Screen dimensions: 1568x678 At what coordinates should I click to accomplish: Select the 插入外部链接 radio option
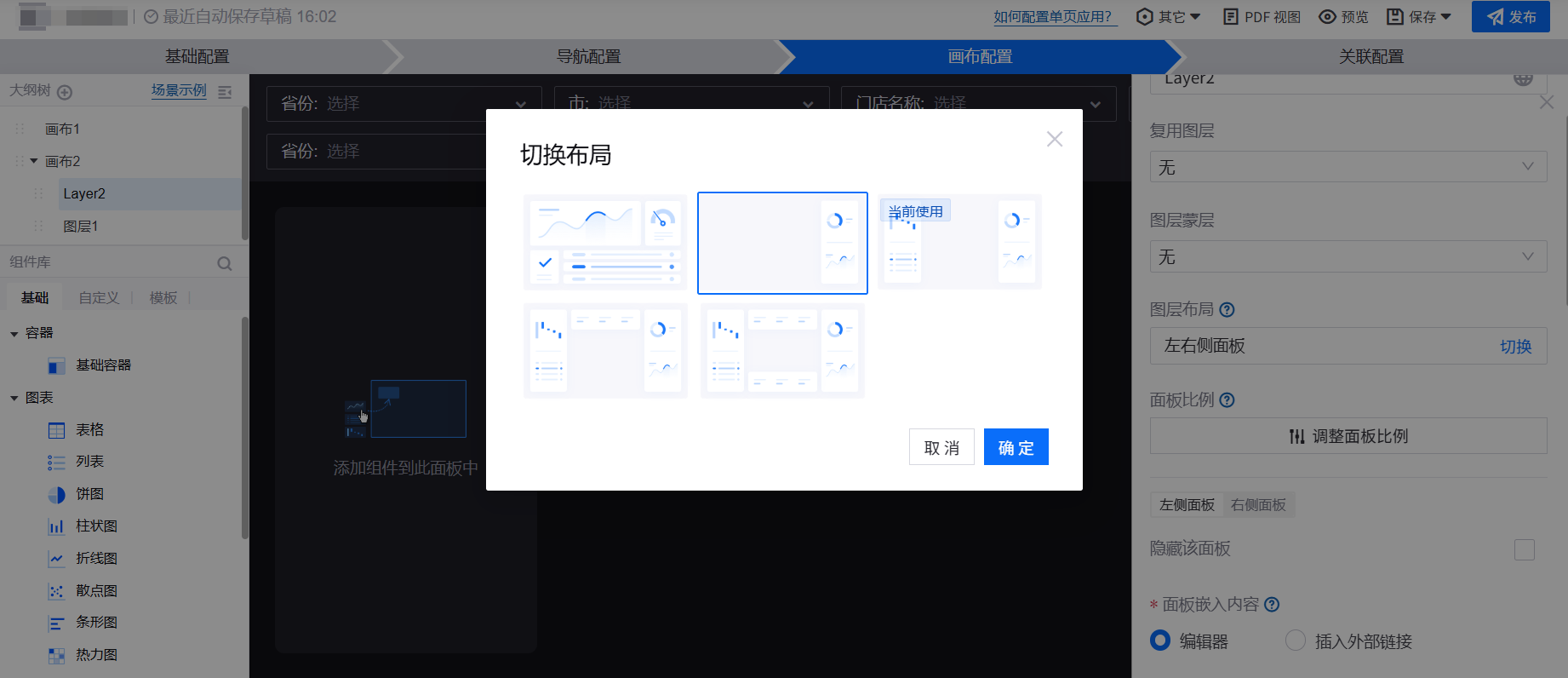[x=1295, y=641]
